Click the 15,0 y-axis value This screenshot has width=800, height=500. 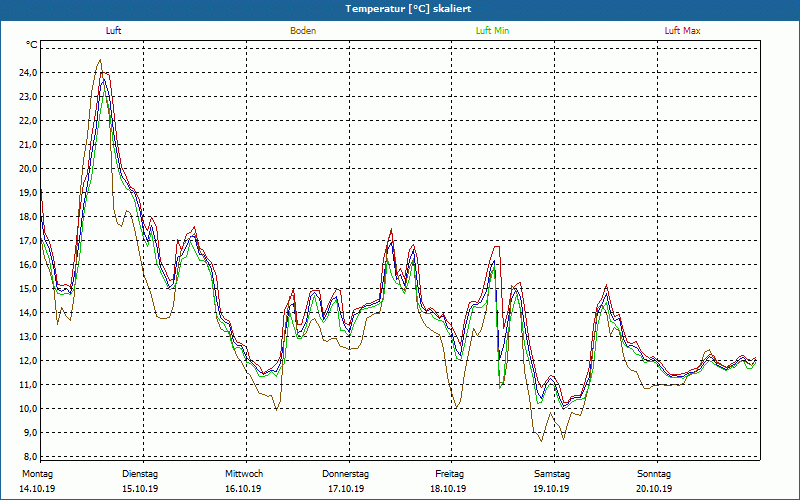29,288
